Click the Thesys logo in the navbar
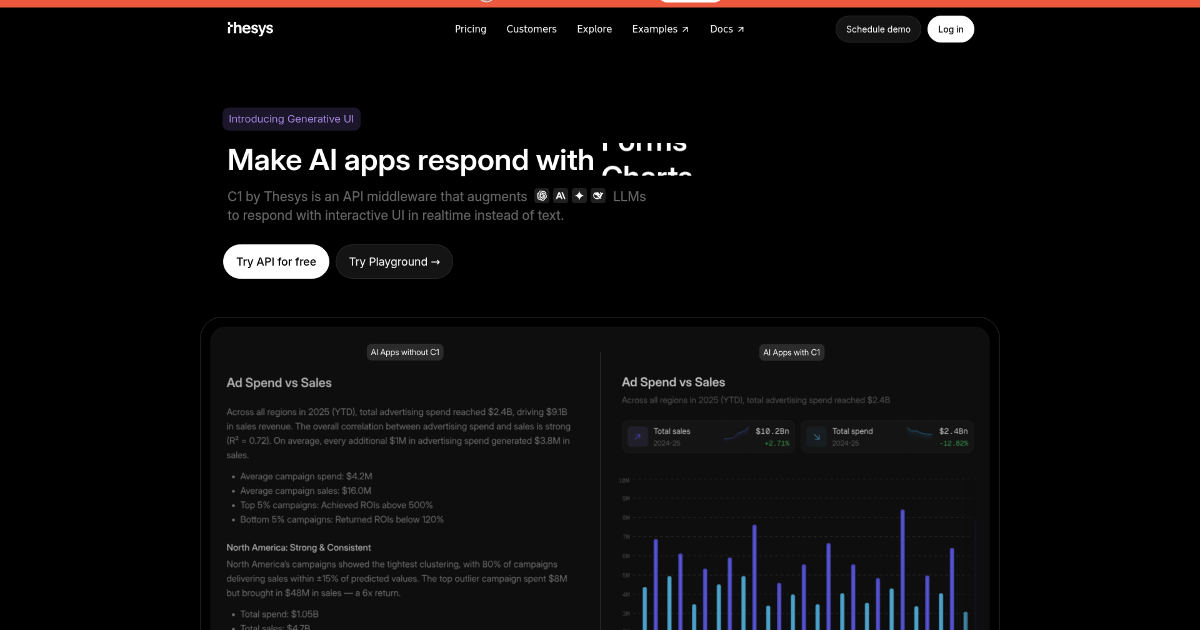 250,28
